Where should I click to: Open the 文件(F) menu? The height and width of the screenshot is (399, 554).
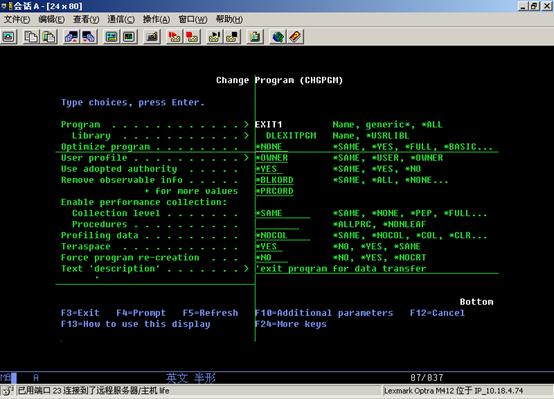click(x=17, y=19)
